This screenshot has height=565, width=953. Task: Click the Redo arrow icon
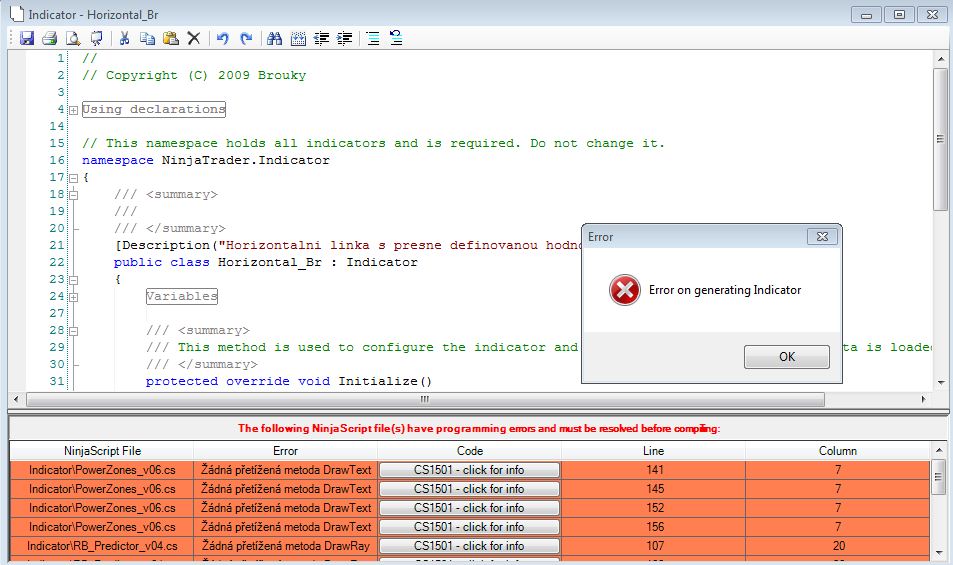246,38
